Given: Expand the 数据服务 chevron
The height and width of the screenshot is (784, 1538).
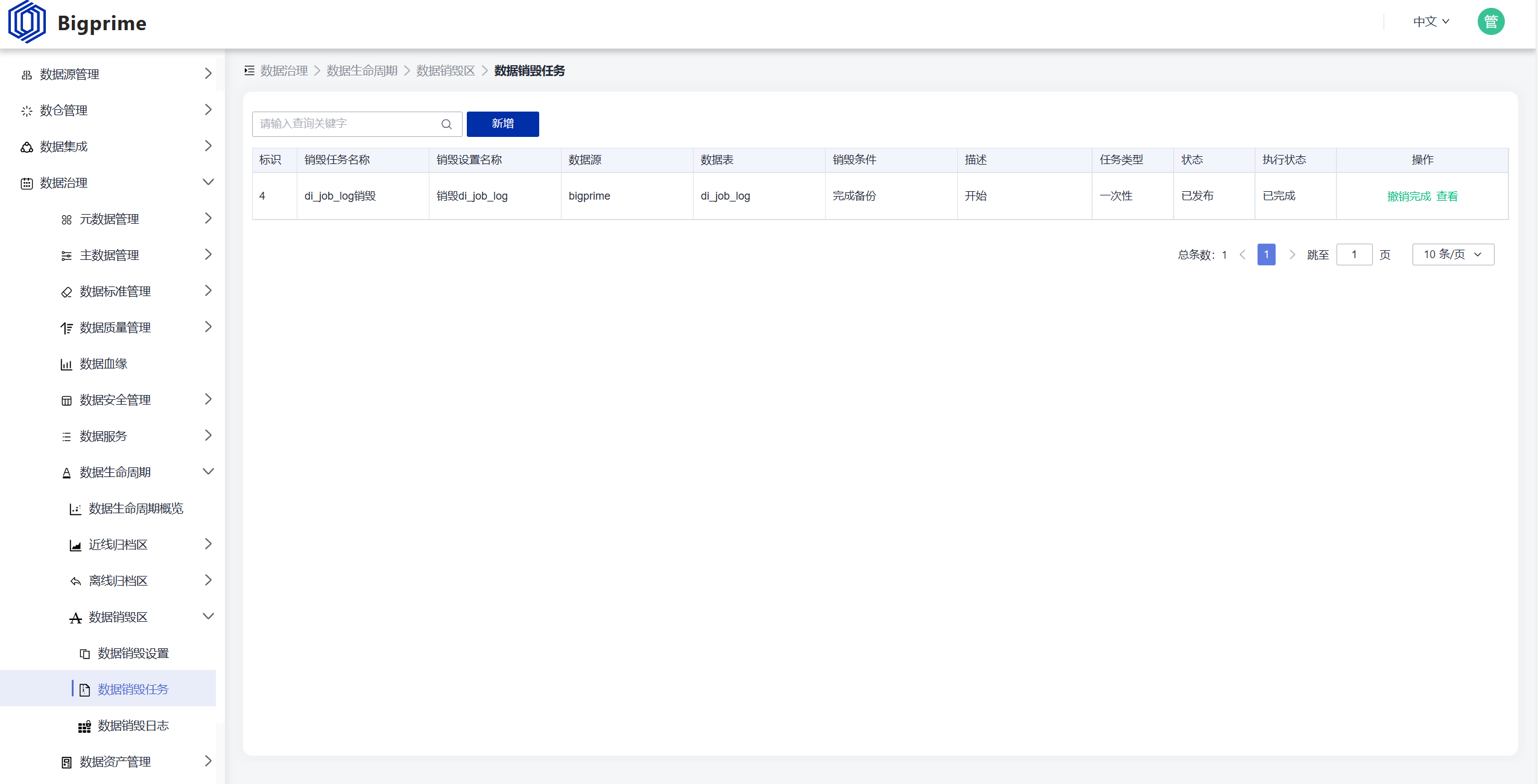Looking at the screenshot, I should (x=208, y=435).
